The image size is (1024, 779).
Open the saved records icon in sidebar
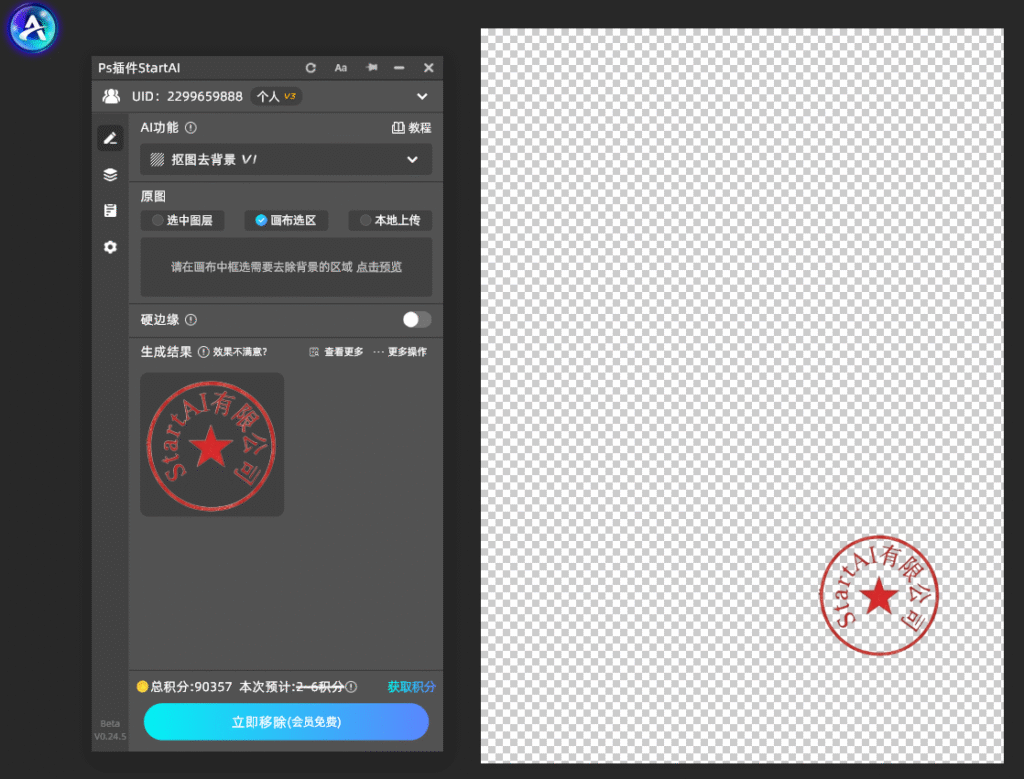tap(110, 210)
